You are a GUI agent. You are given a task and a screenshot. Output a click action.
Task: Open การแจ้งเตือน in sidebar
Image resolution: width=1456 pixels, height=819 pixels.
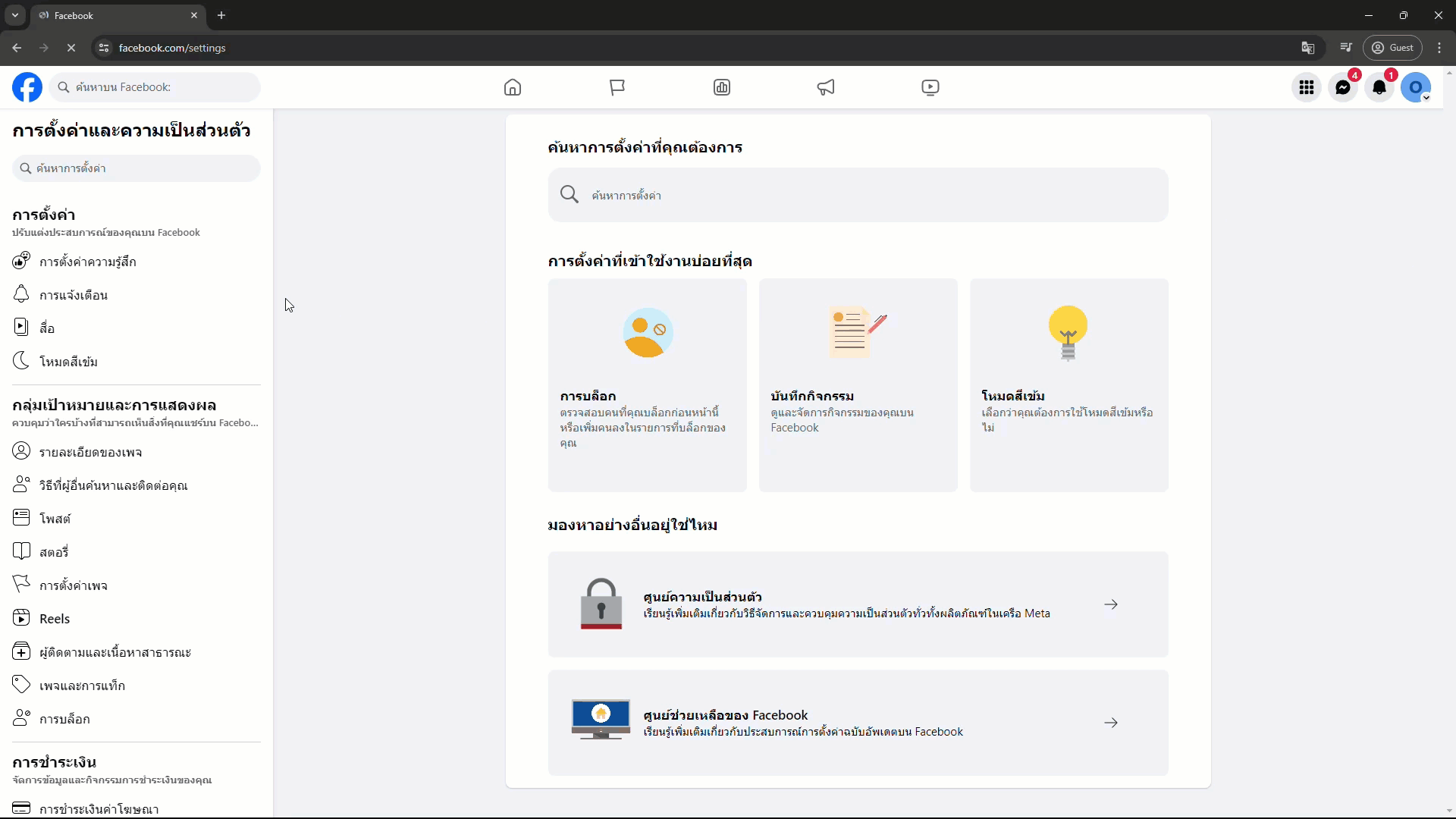click(x=136, y=295)
